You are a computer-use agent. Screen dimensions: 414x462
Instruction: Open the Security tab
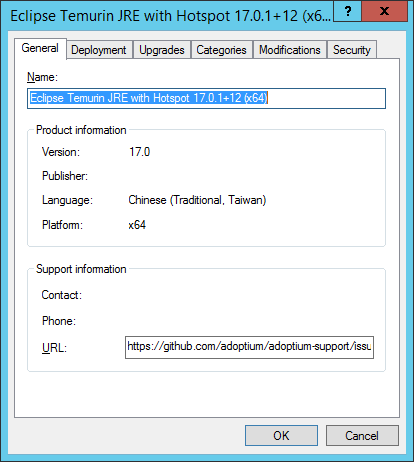[x=352, y=50]
